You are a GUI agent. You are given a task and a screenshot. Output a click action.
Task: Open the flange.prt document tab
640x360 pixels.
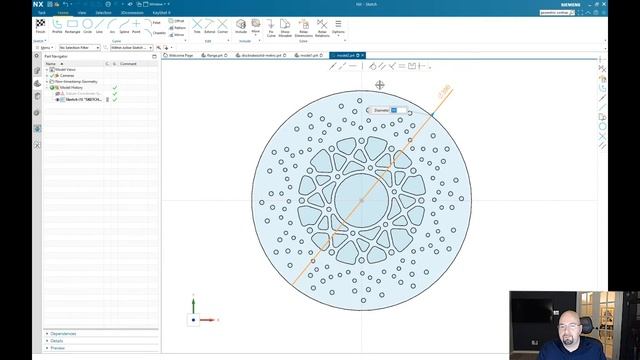click(214, 55)
